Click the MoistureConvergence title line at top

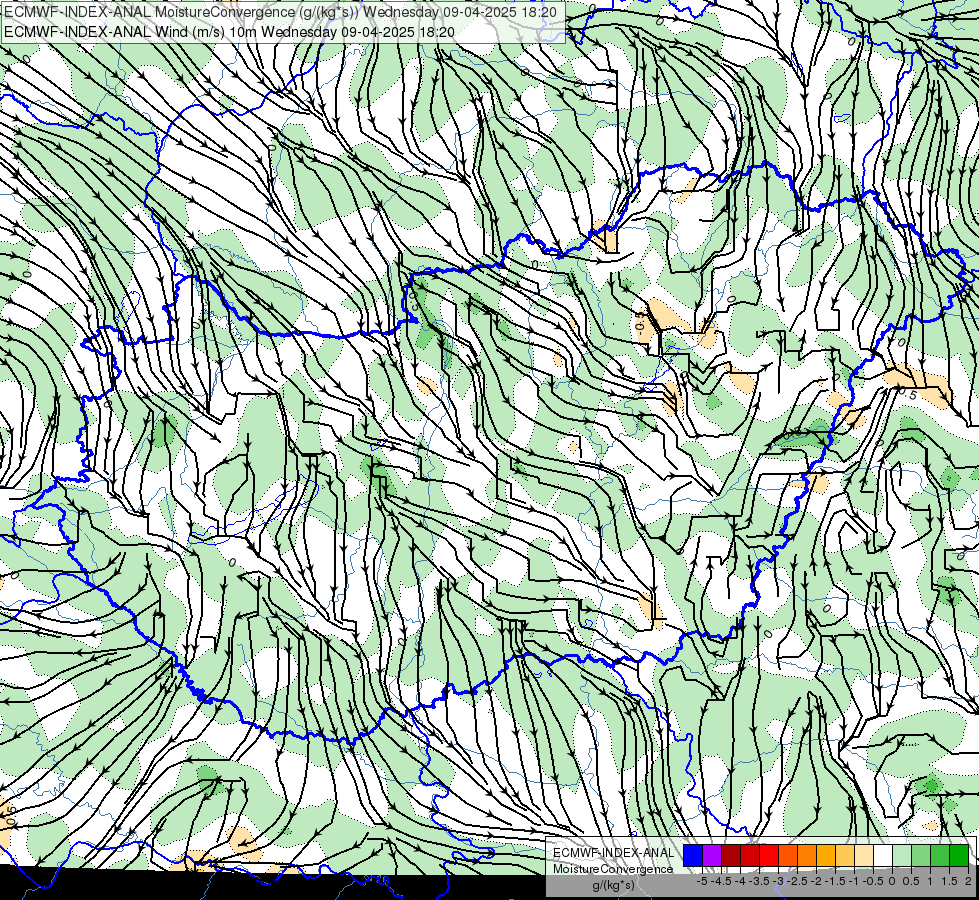(x=280, y=12)
